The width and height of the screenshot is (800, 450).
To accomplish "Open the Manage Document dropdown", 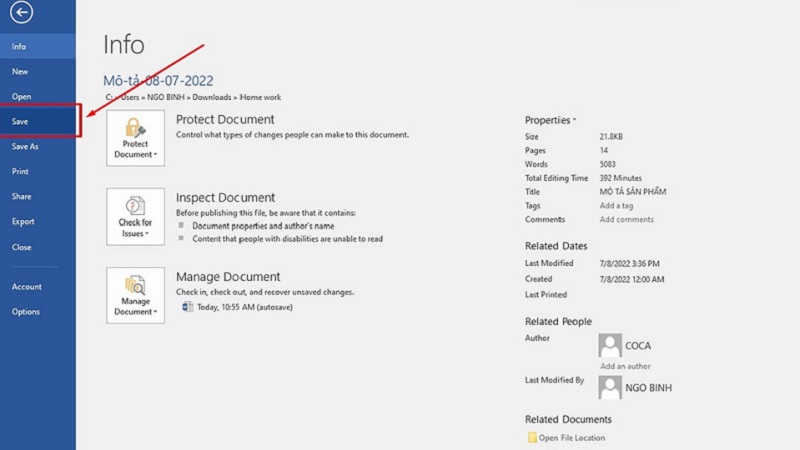I will 135,295.
